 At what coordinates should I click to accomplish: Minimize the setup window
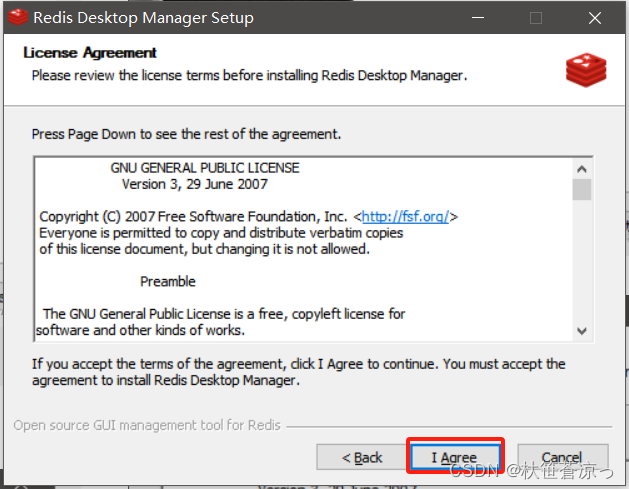pos(478,18)
